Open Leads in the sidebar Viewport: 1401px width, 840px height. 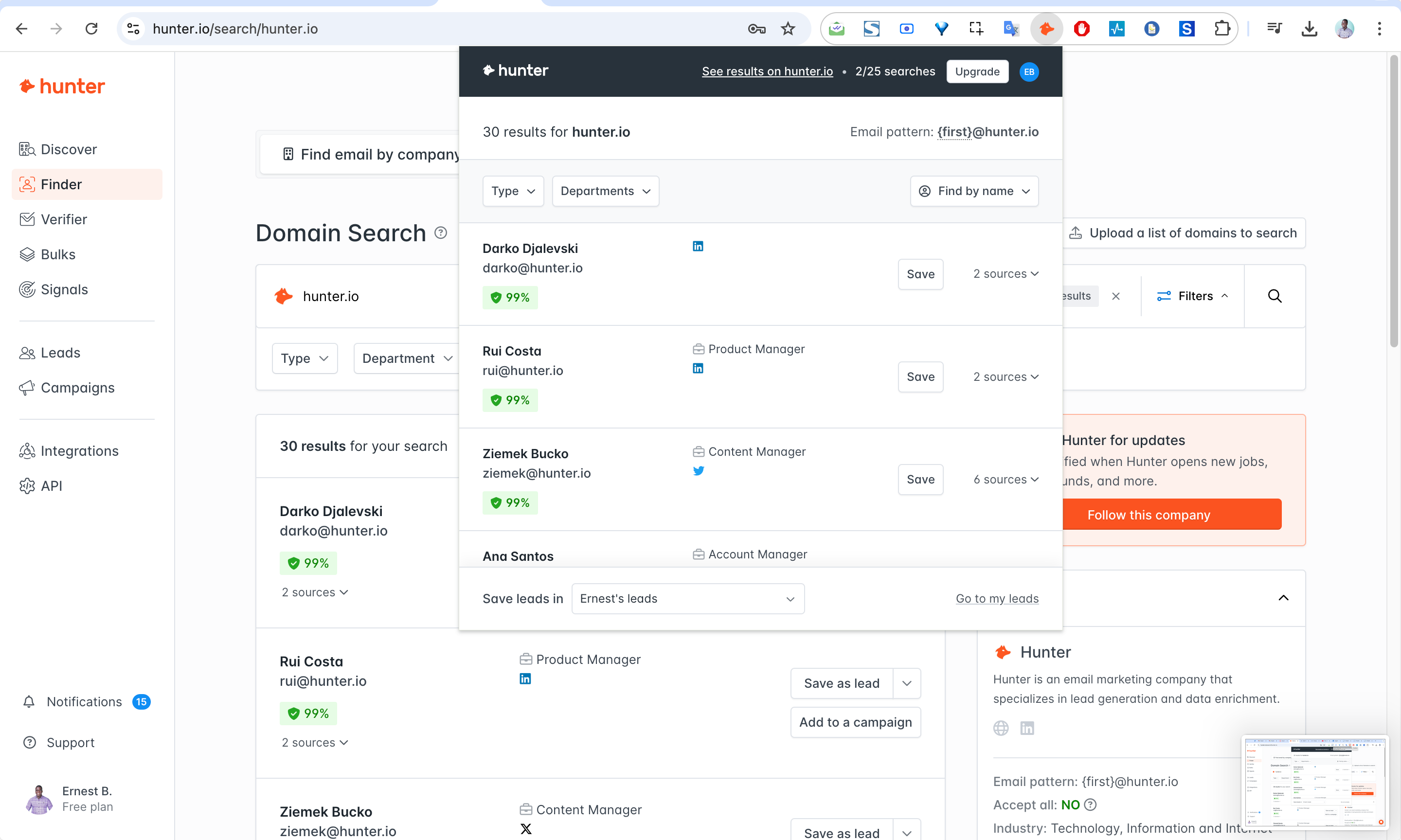tap(87, 353)
